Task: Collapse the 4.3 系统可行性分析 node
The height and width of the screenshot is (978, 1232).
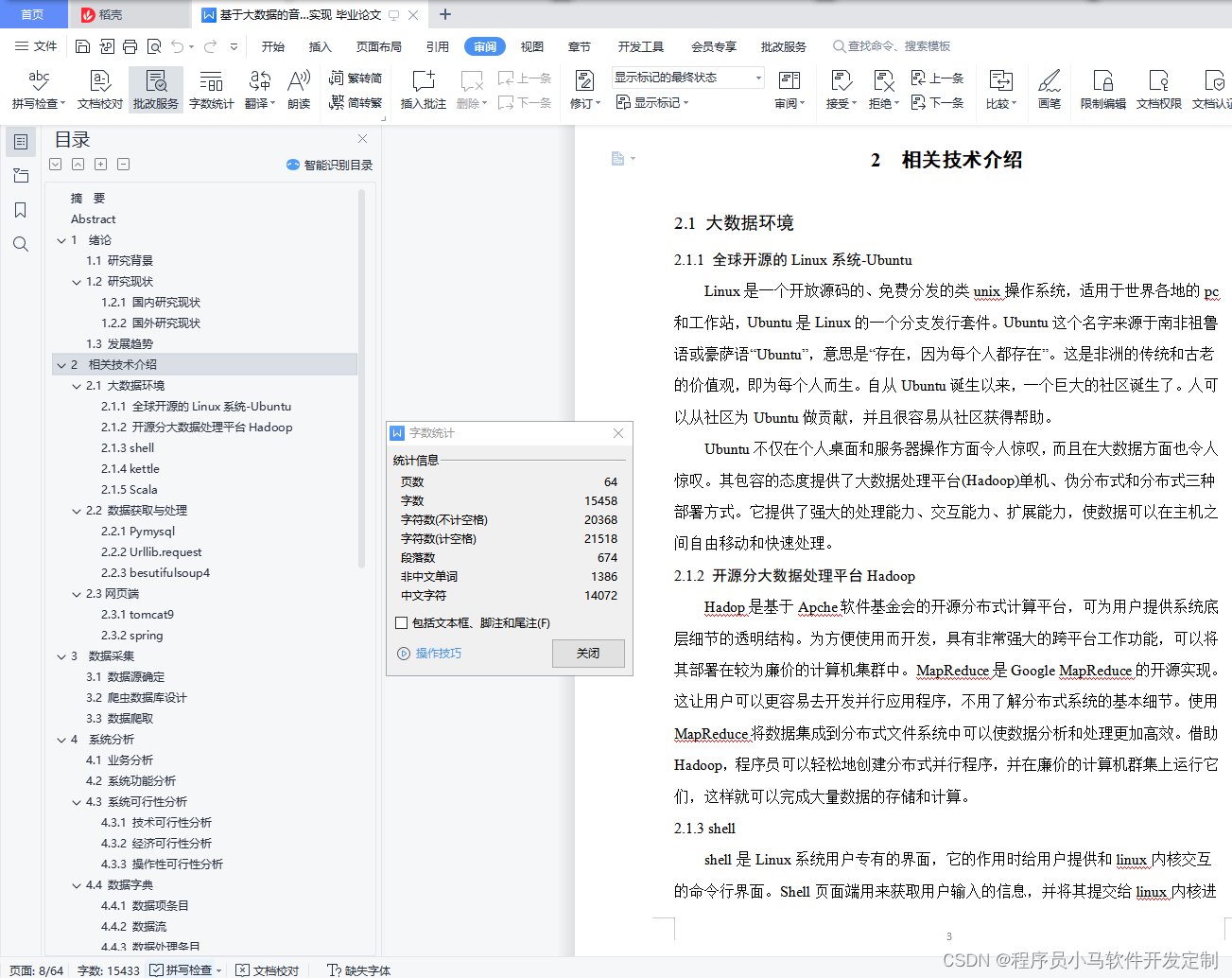Action: [x=77, y=802]
